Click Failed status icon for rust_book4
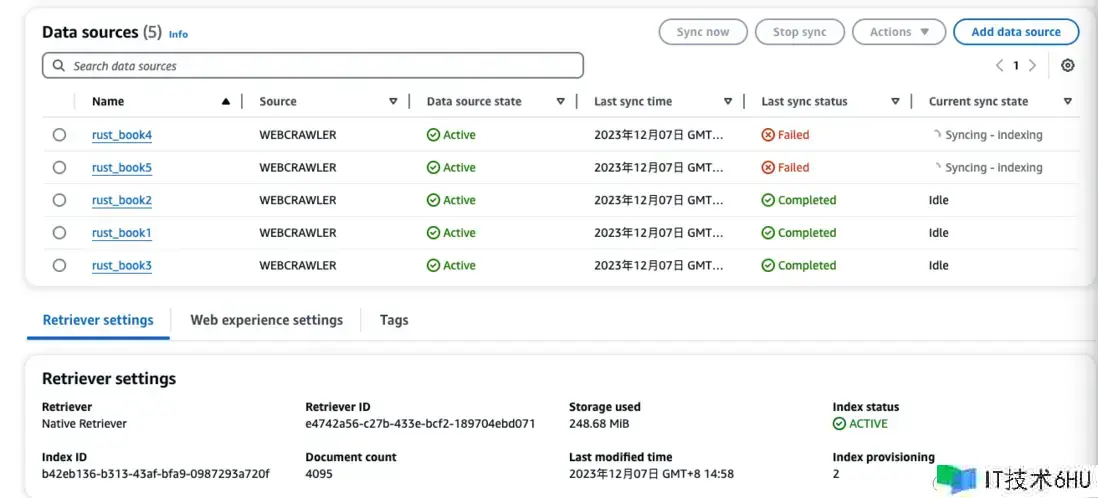This screenshot has width=1098, height=498. pos(768,135)
